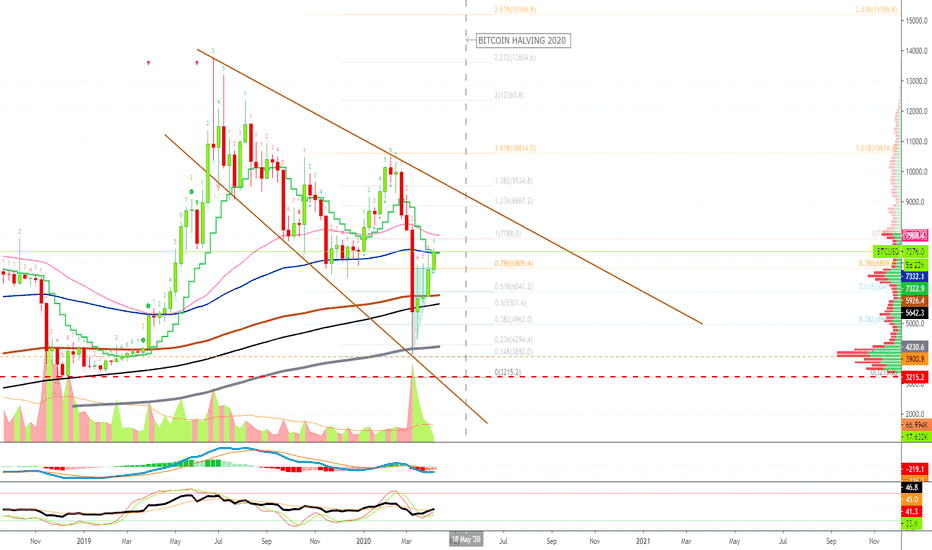Click the 11000.0 price axis label
Image resolution: width=932 pixels, height=550 pixels.
(915, 142)
